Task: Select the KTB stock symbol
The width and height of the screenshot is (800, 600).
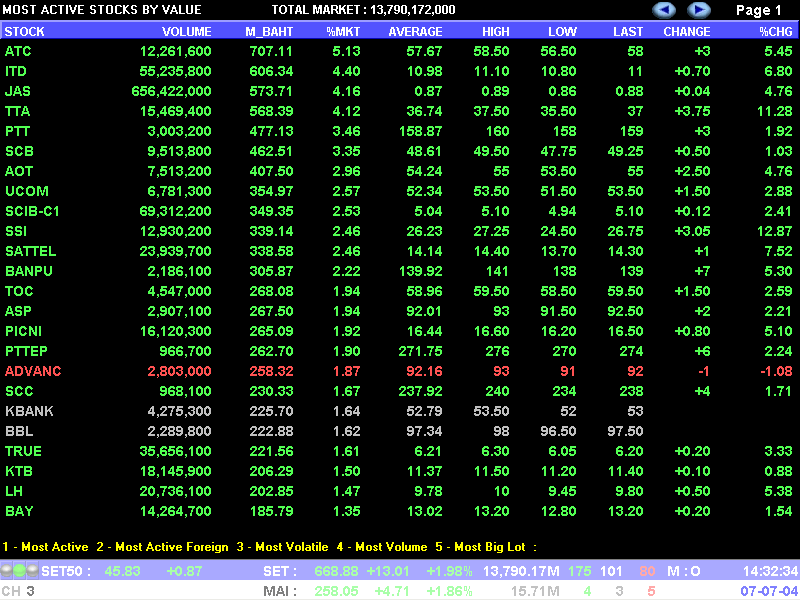Action: (x=19, y=471)
